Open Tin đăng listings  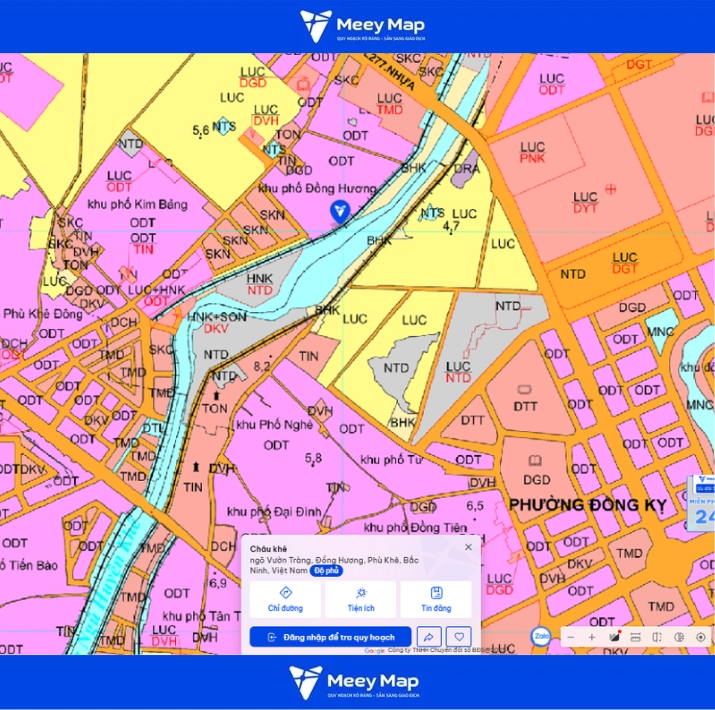pyautogui.click(x=436, y=599)
